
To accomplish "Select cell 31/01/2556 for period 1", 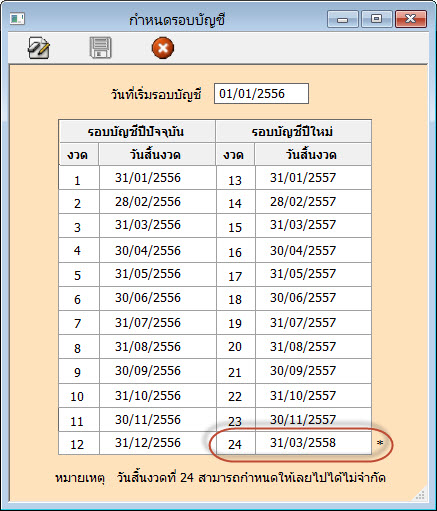I will (158, 178).
